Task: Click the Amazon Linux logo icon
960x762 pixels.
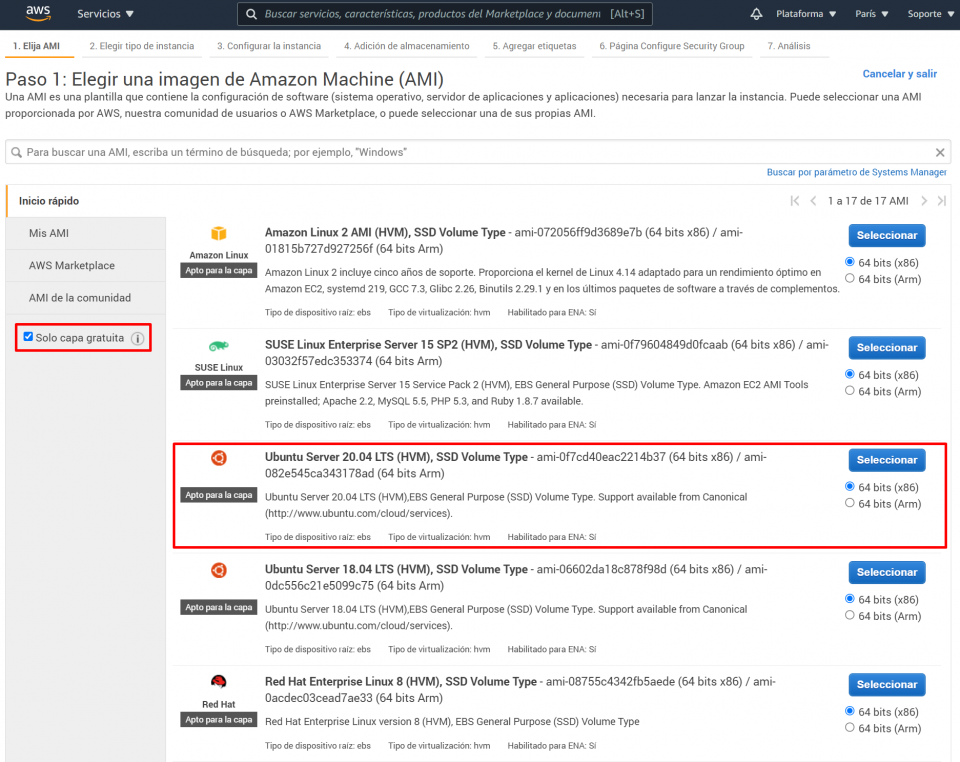Action: (218, 232)
